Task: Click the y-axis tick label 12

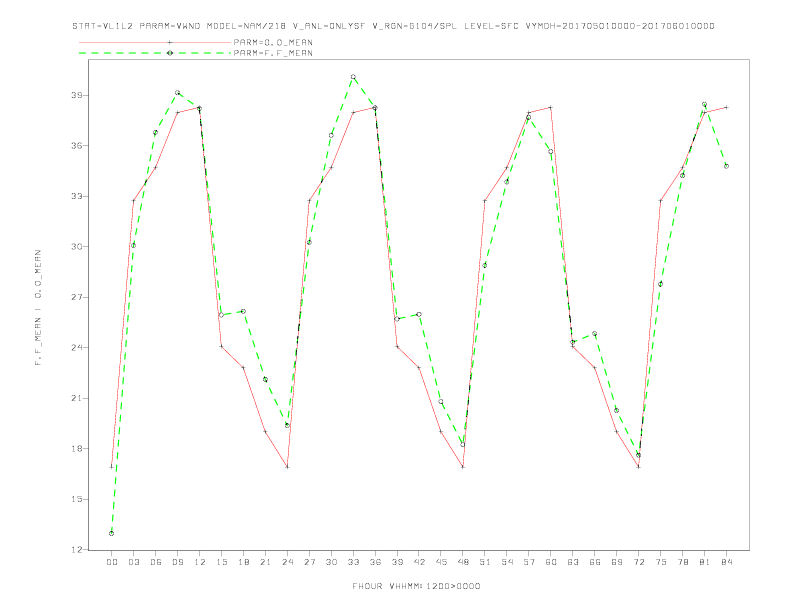Action: (77, 549)
